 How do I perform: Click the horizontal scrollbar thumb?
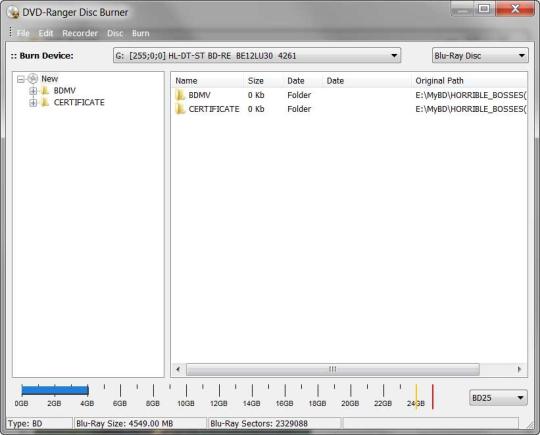[x=333, y=370]
